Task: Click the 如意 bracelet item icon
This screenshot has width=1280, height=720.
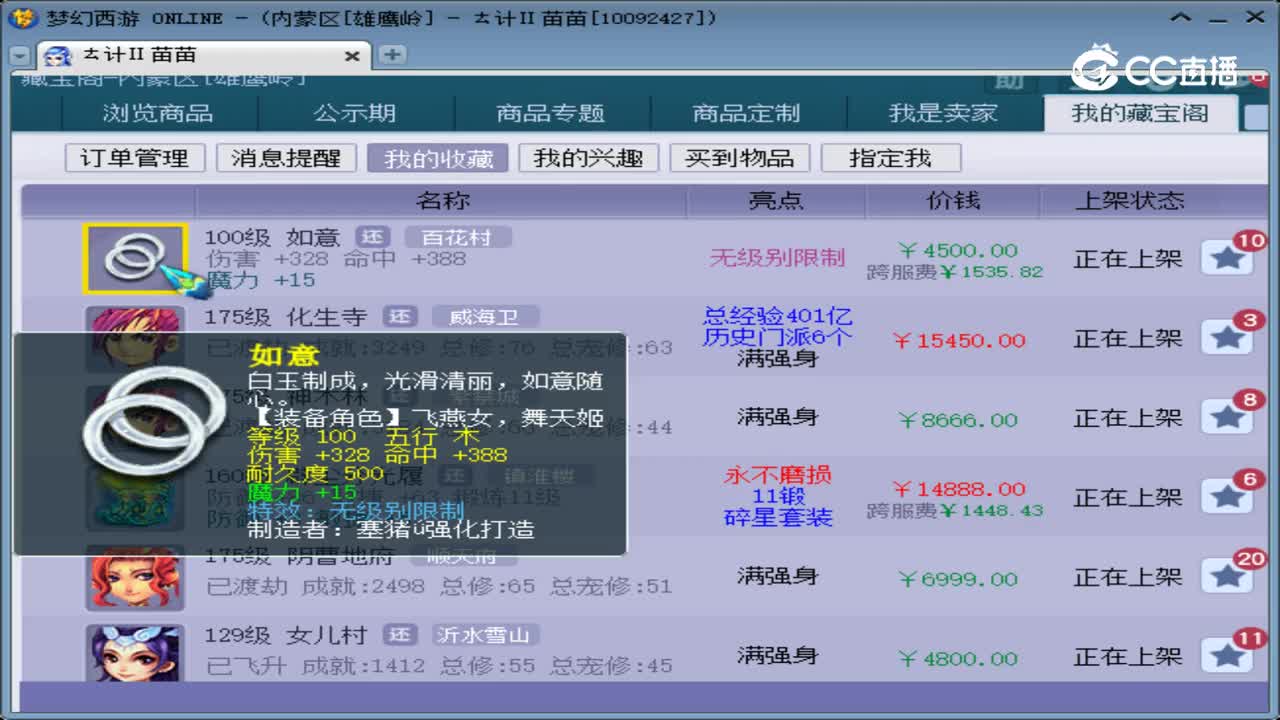Action: click(x=135, y=259)
